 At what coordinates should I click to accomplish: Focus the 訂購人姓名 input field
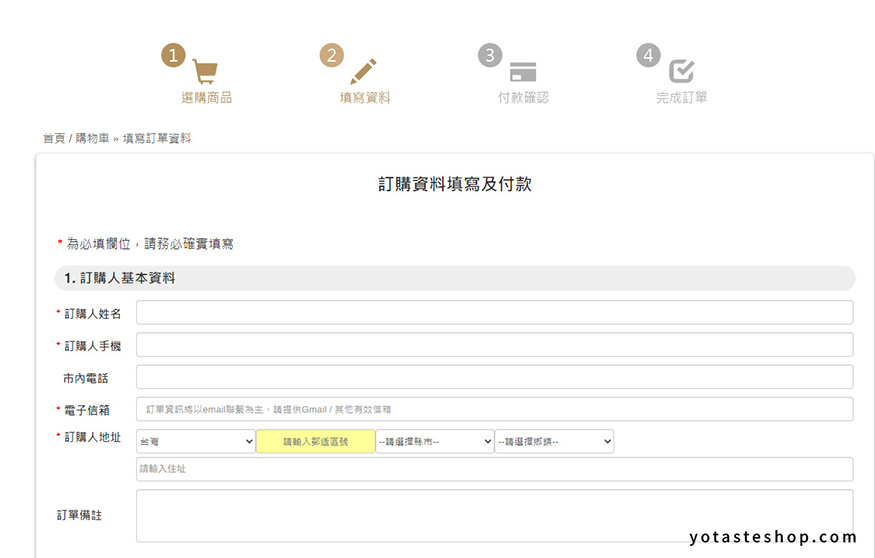pyautogui.click(x=494, y=312)
